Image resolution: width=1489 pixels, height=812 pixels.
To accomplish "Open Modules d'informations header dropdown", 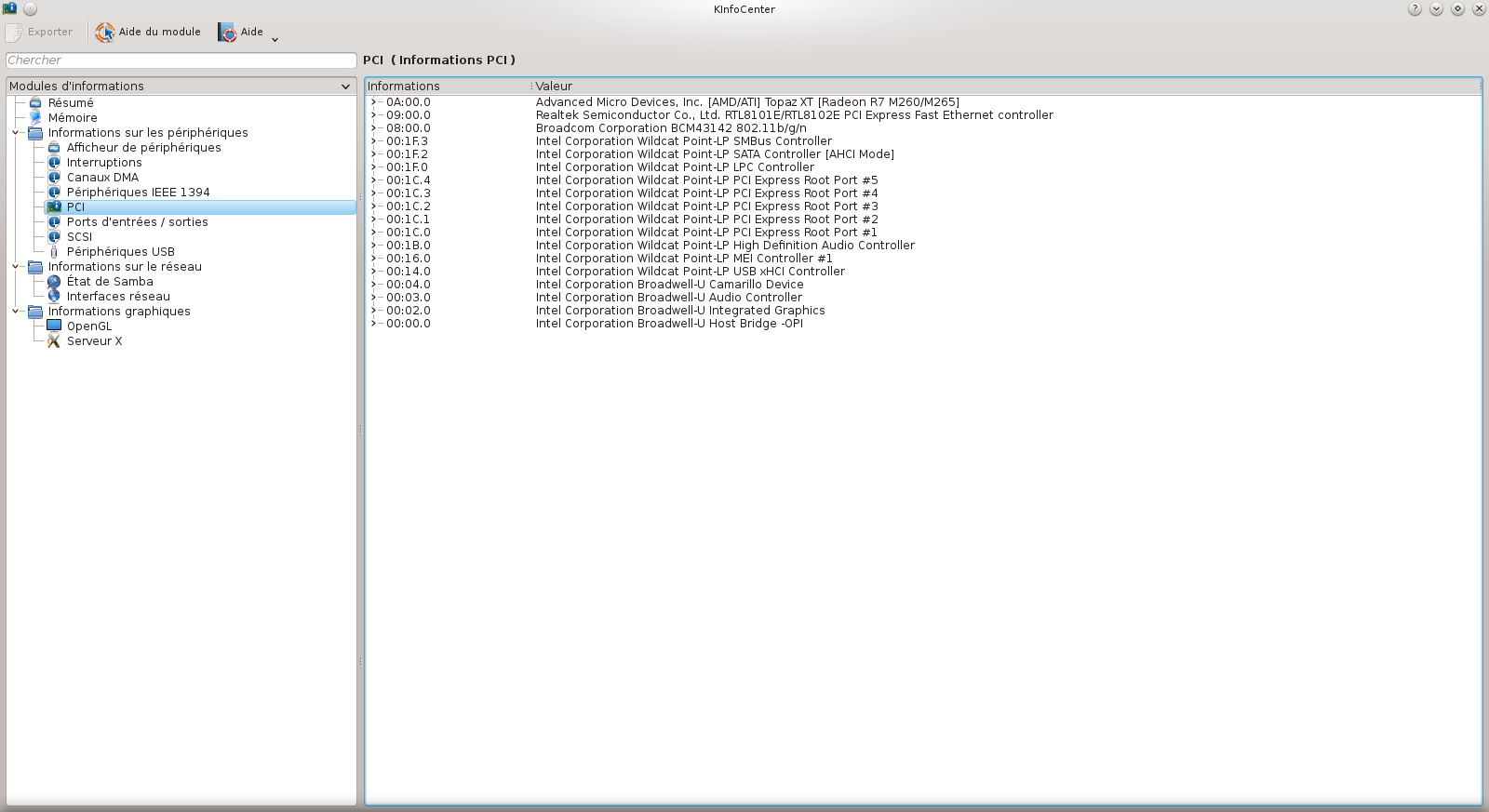I will coord(346,87).
